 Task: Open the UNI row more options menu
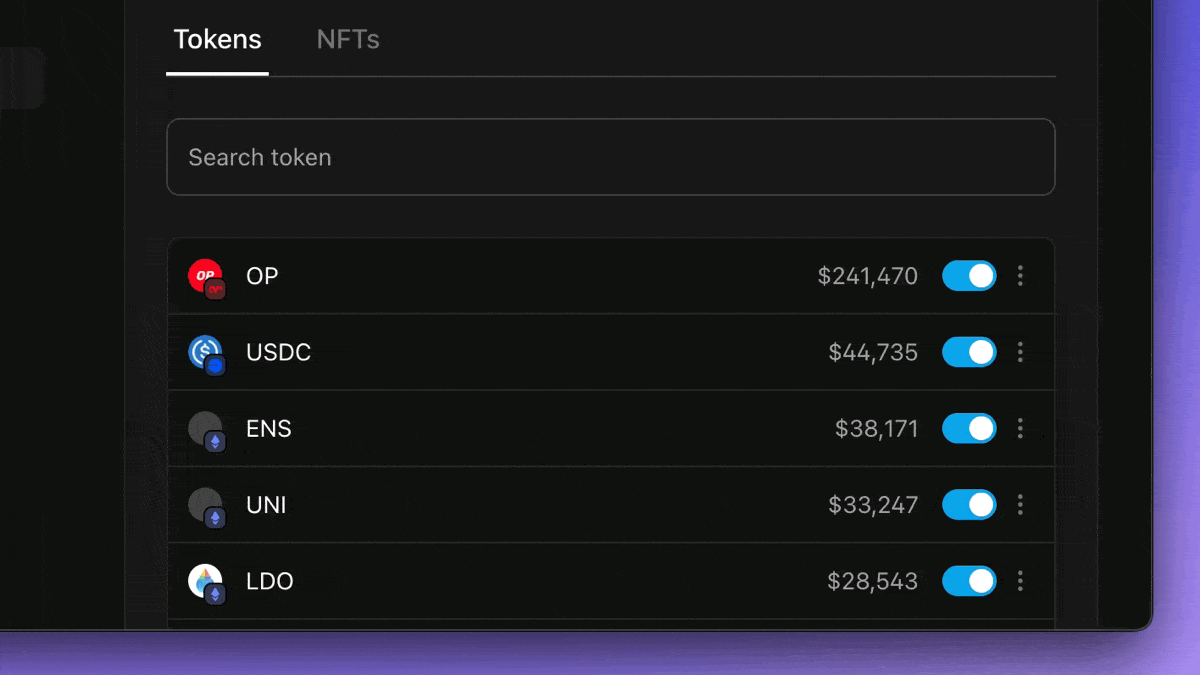[x=1020, y=505]
